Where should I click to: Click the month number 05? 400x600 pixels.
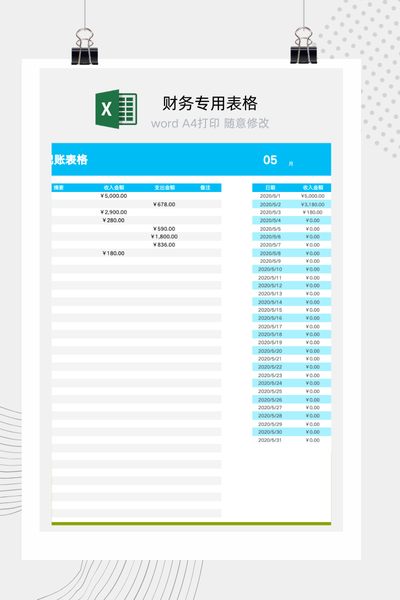(270, 160)
